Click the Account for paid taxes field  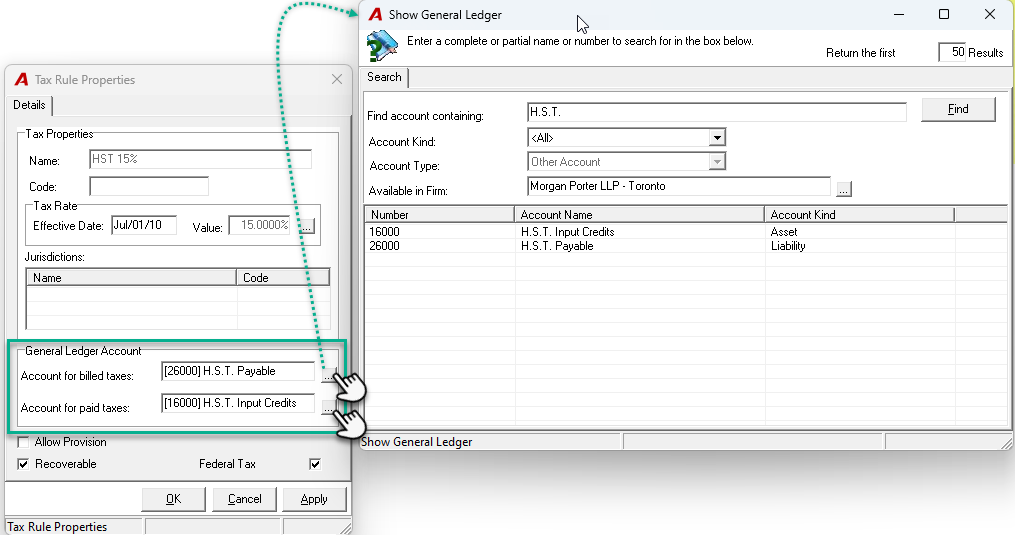(x=238, y=403)
